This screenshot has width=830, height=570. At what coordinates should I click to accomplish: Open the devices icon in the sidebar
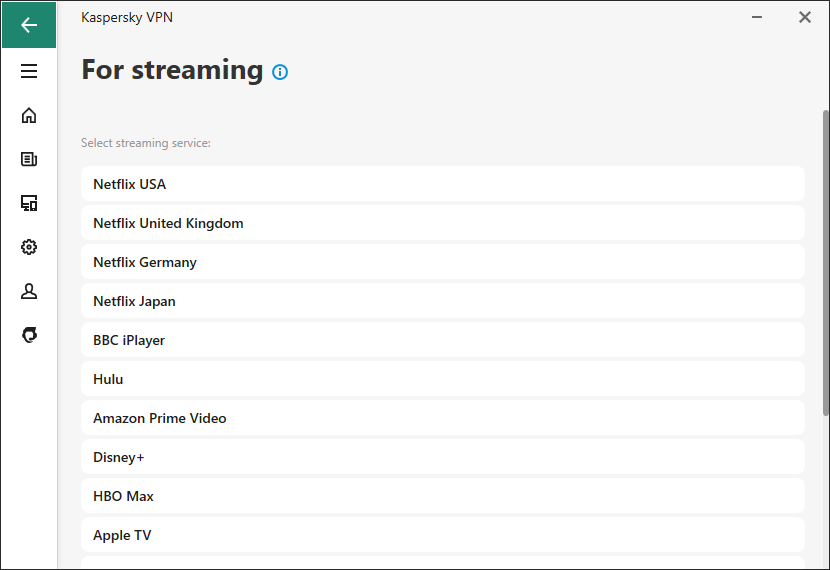coord(29,203)
